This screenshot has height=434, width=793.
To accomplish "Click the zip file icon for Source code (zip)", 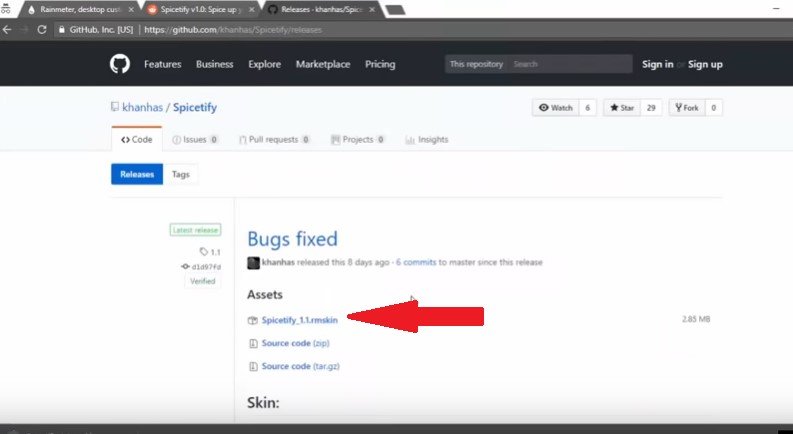I will tap(253, 343).
